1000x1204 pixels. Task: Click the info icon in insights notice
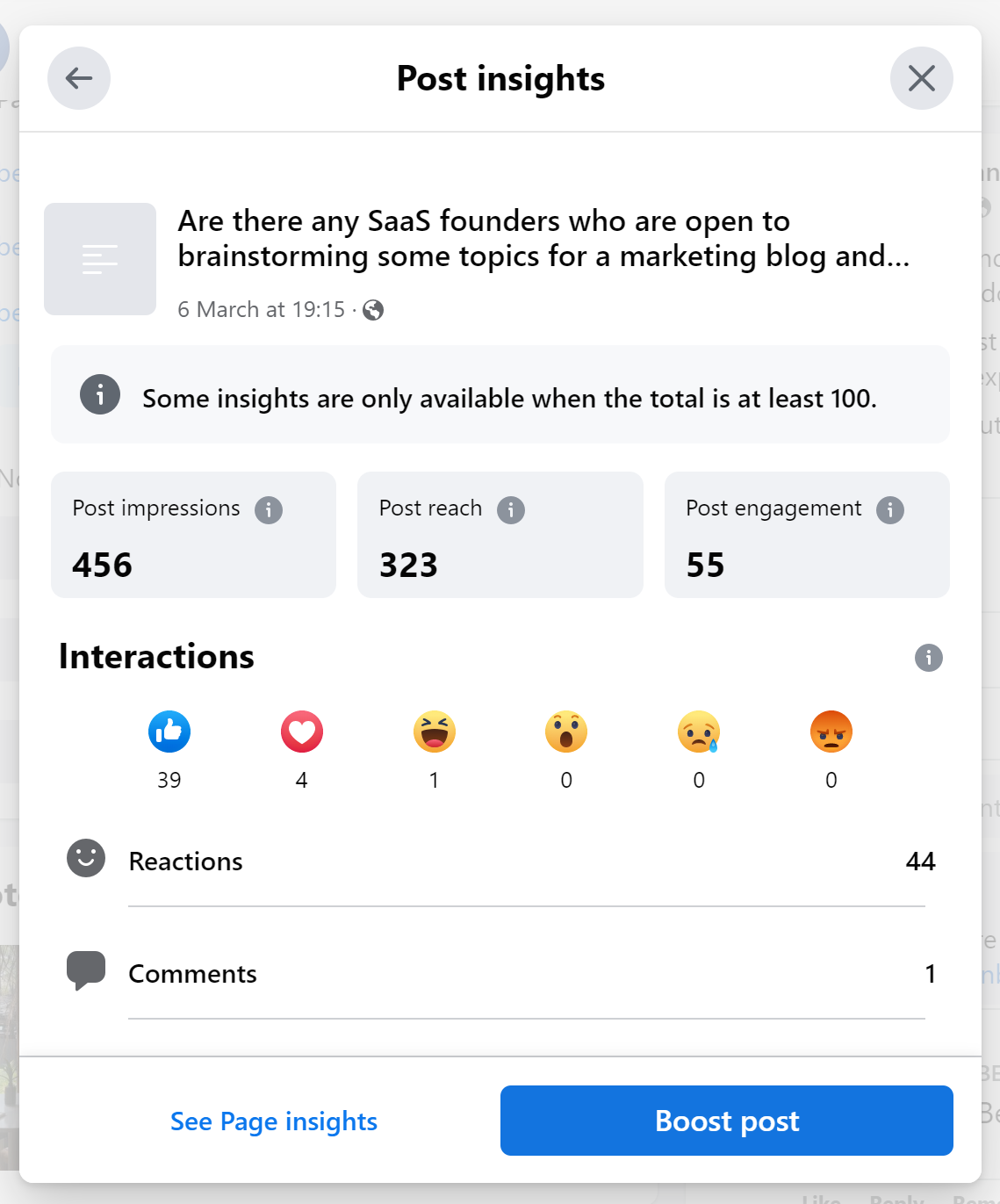pyautogui.click(x=100, y=395)
